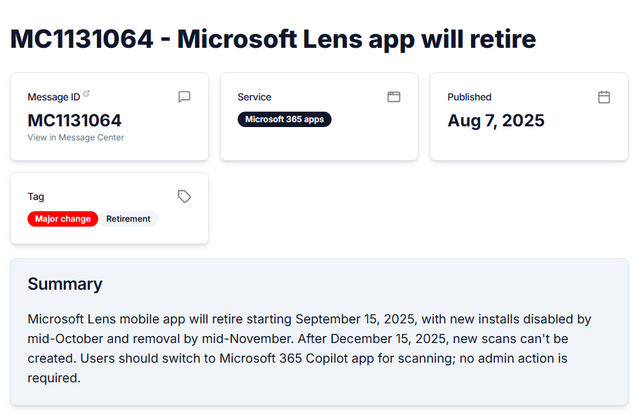Screen dimensions: 640x414
Task: Click the Tag label text
Action: [36, 197]
